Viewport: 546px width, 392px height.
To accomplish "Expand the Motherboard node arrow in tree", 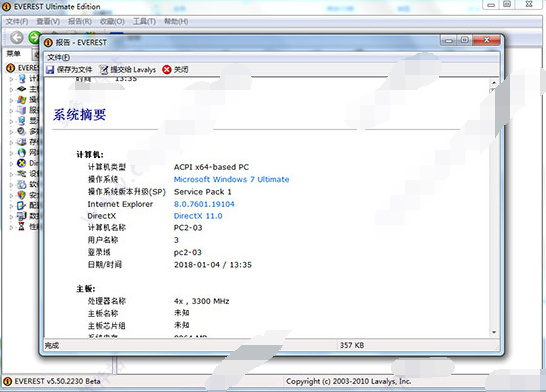I will tap(11, 89).
